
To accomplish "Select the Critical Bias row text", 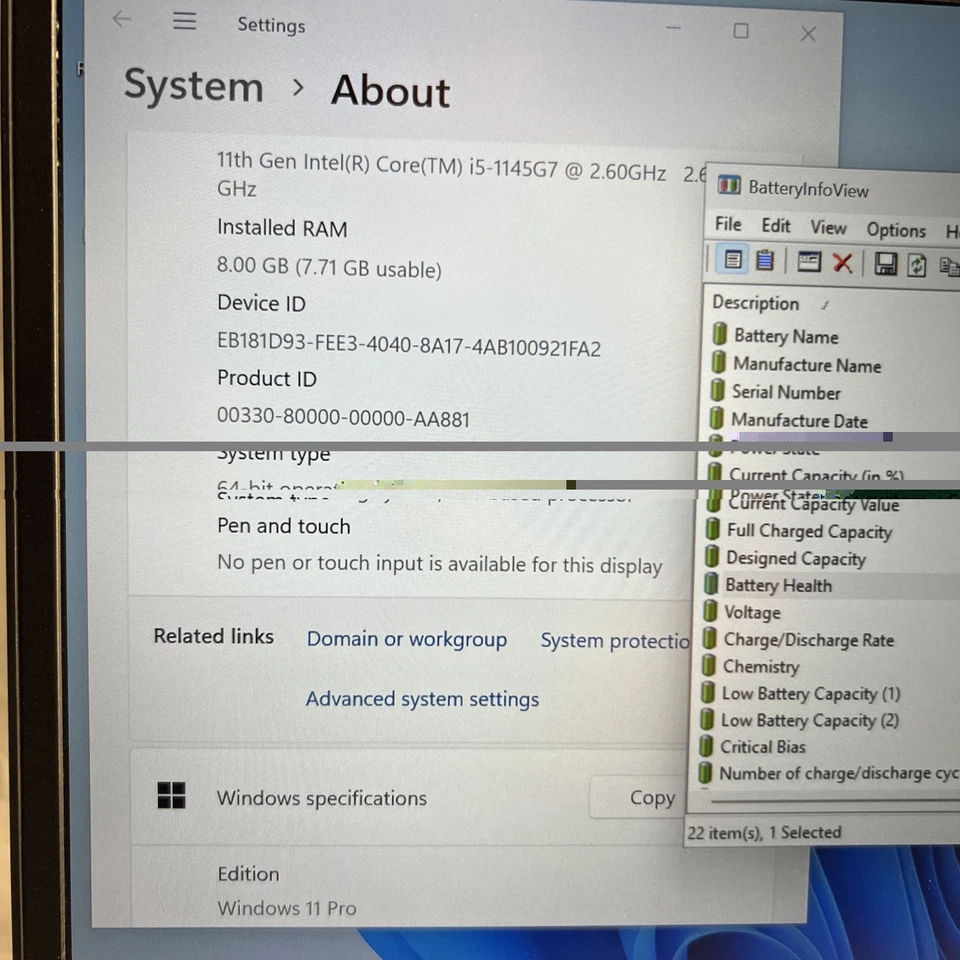I will [x=762, y=747].
